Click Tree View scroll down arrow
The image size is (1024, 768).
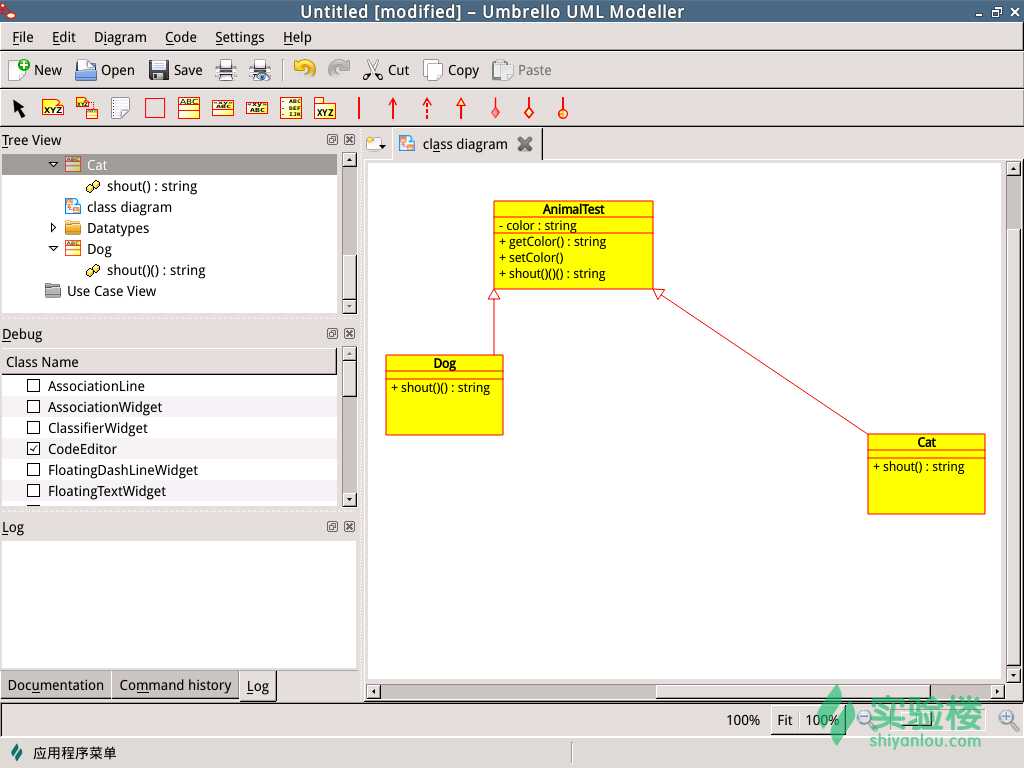349,306
